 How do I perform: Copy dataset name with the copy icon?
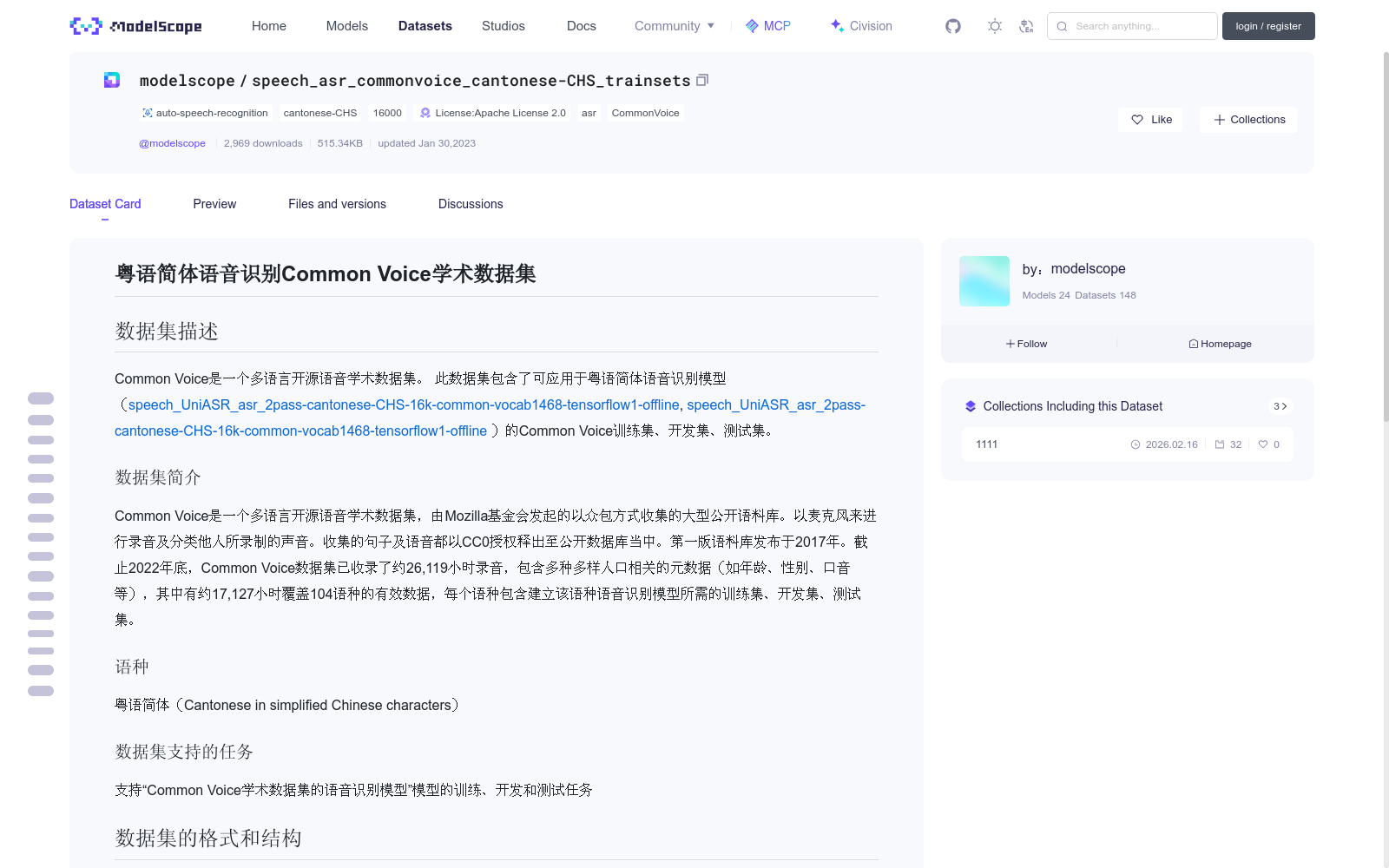point(702,80)
